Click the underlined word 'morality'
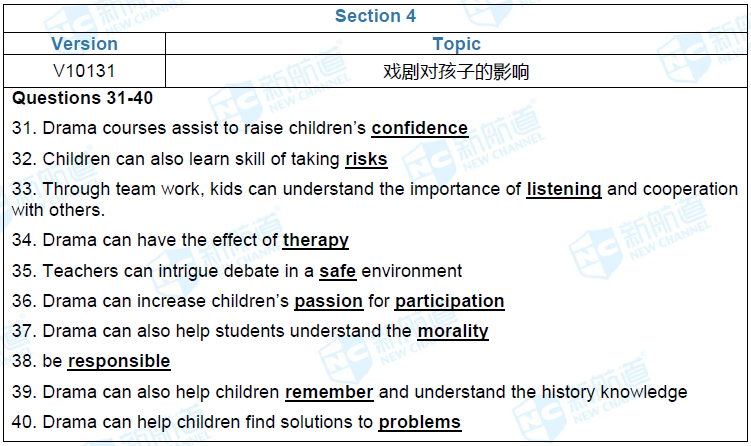The image size is (751, 446). [x=453, y=331]
